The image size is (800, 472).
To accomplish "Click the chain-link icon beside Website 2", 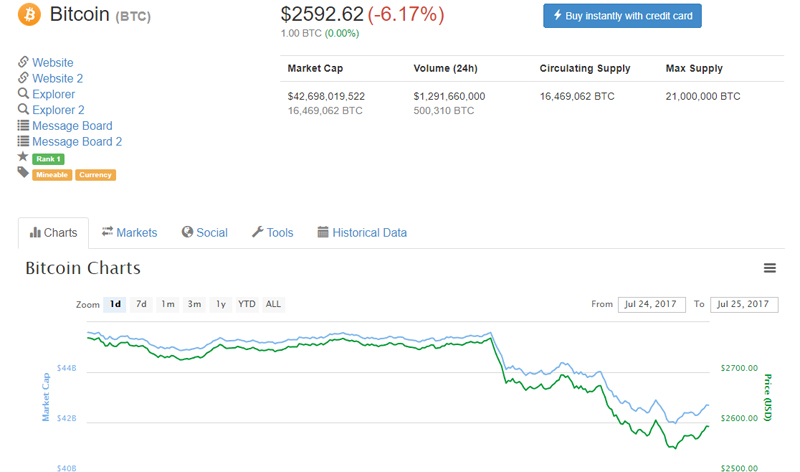I will tap(23, 78).
